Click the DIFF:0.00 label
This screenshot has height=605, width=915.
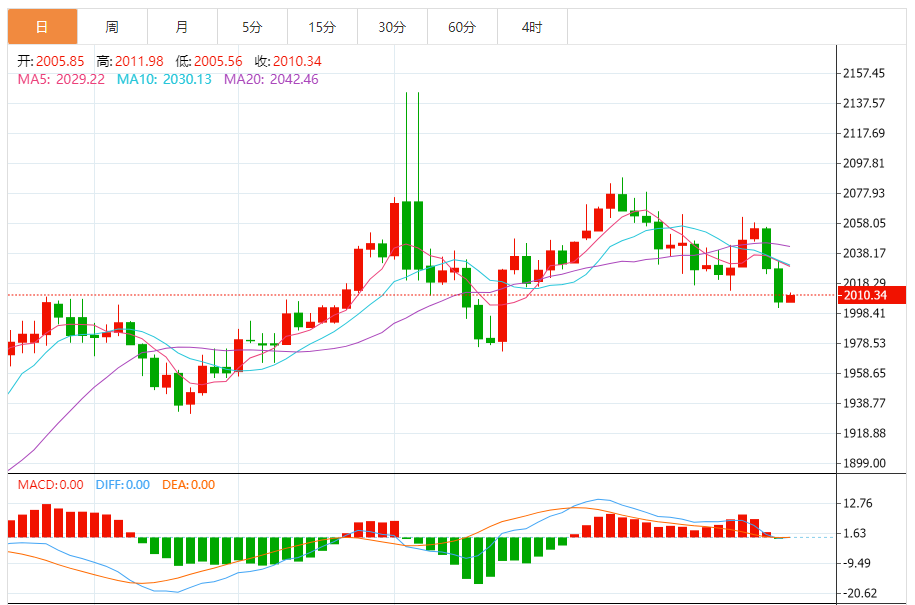point(123,485)
